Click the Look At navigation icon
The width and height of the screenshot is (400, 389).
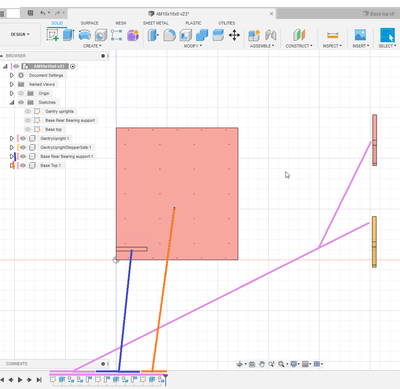point(252,364)
